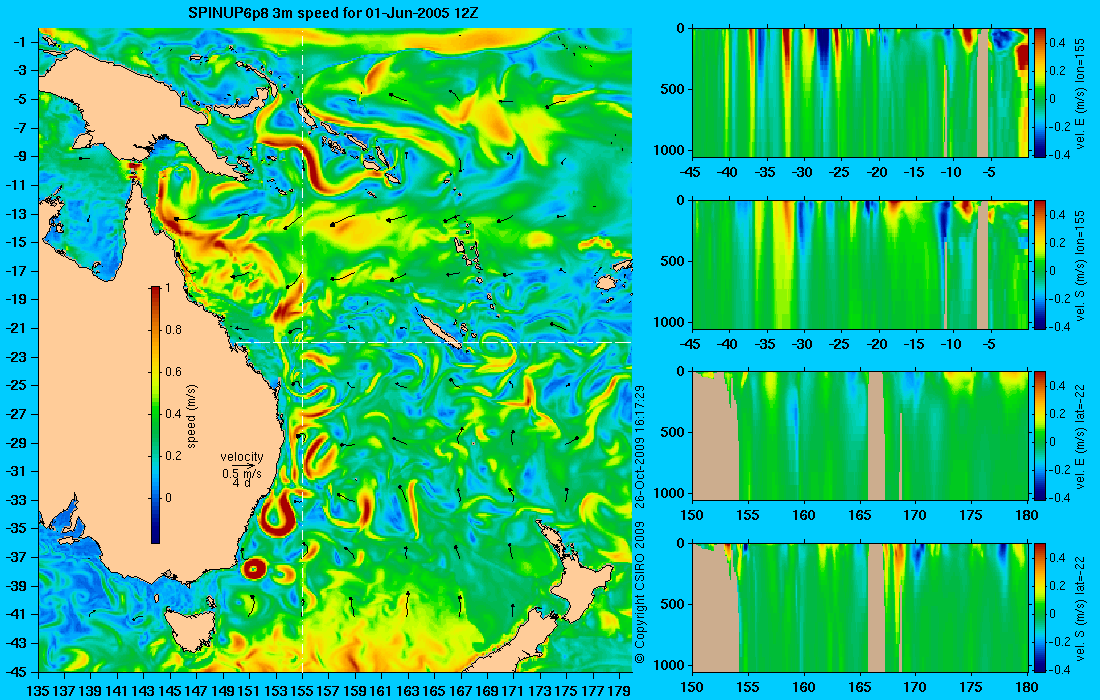Click the '0.6' tick on the speed color bar

(x=173, y=372)
